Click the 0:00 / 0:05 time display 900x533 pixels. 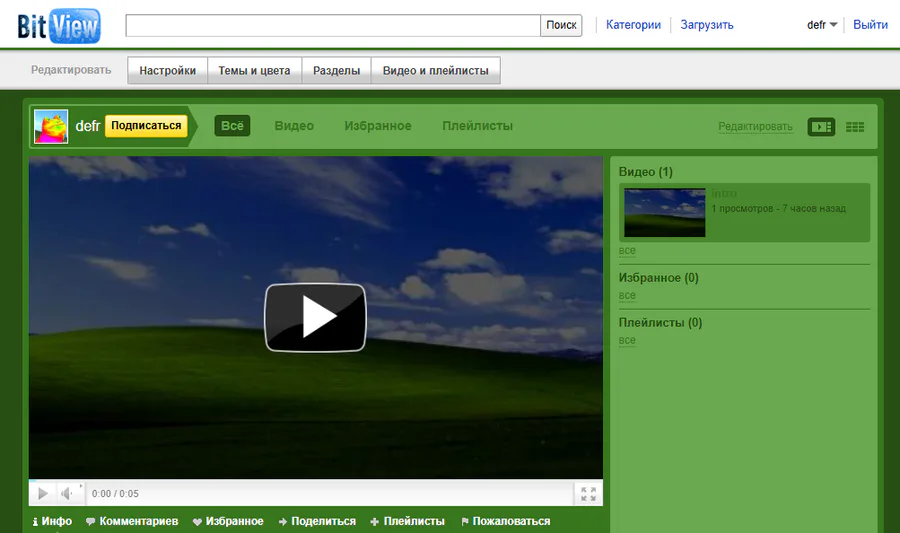coord(115,493)
